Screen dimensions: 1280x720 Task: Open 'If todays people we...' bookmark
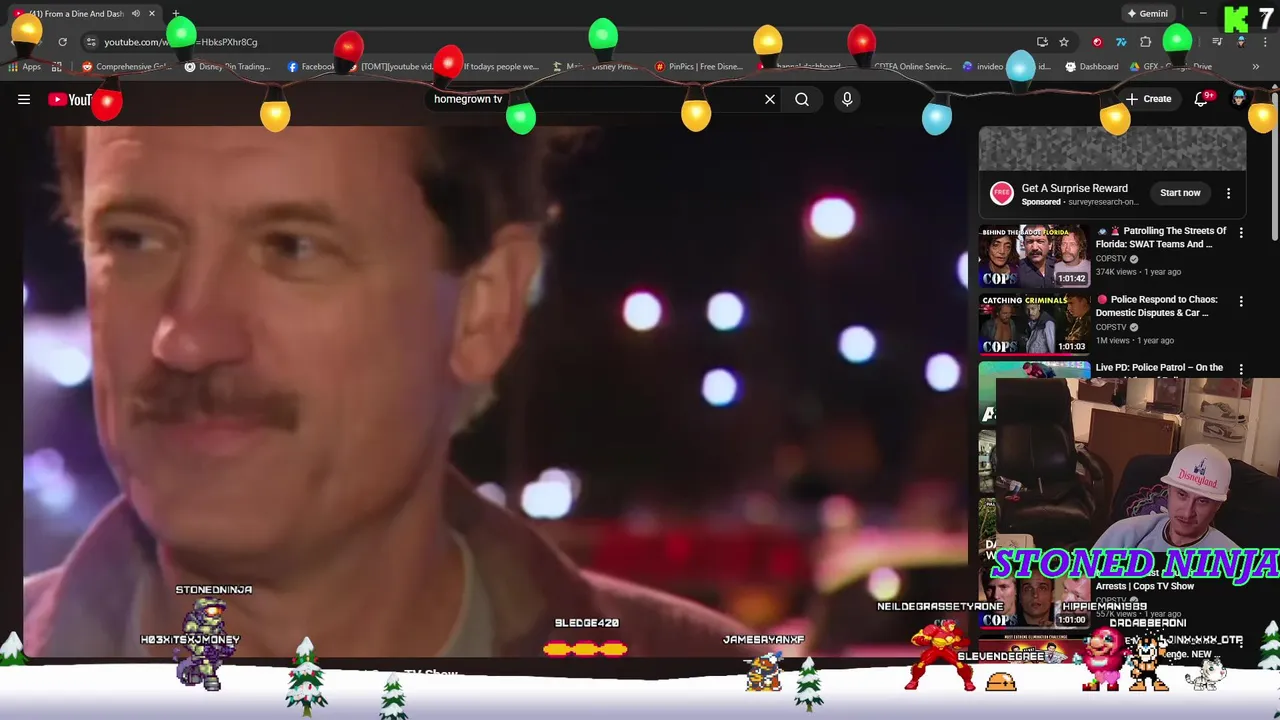[500, 67]
